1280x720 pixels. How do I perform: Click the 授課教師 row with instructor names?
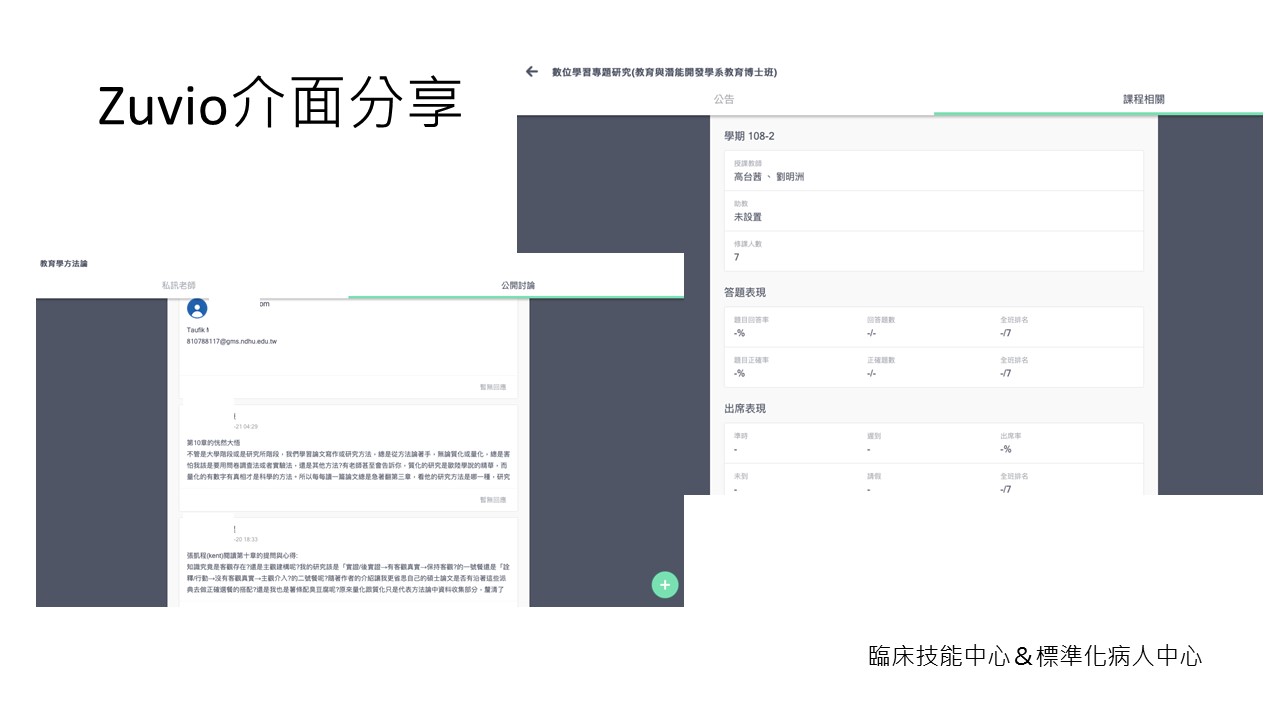[933, 171]
